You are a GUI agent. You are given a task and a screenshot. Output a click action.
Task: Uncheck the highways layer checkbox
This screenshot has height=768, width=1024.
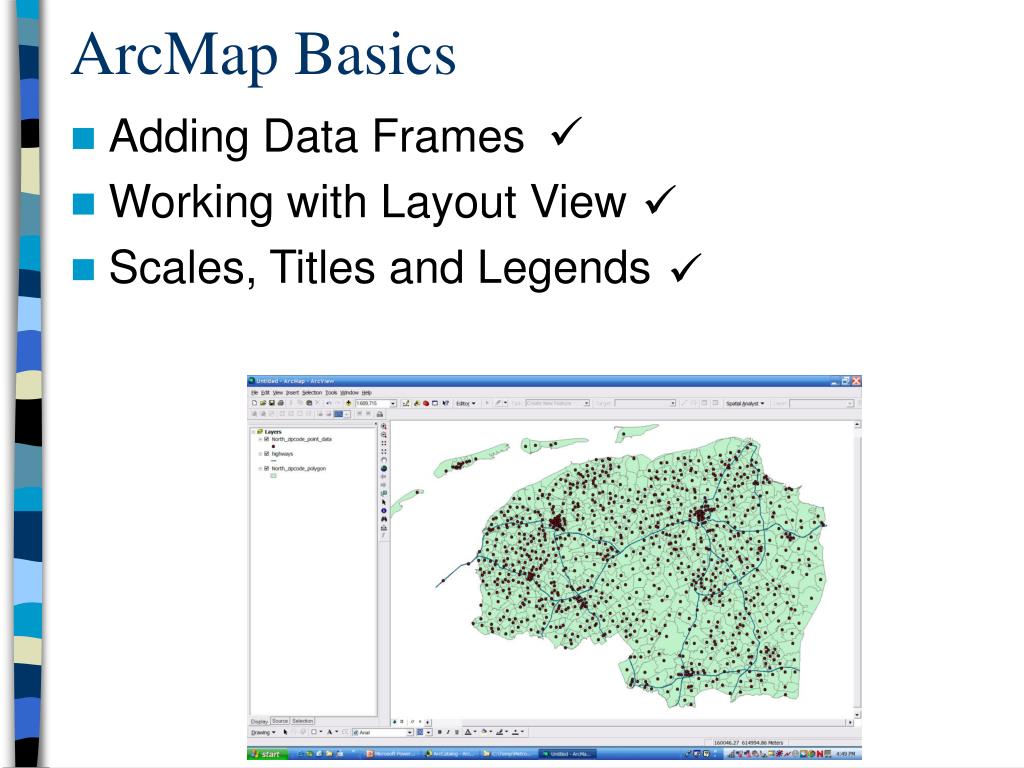266,454
